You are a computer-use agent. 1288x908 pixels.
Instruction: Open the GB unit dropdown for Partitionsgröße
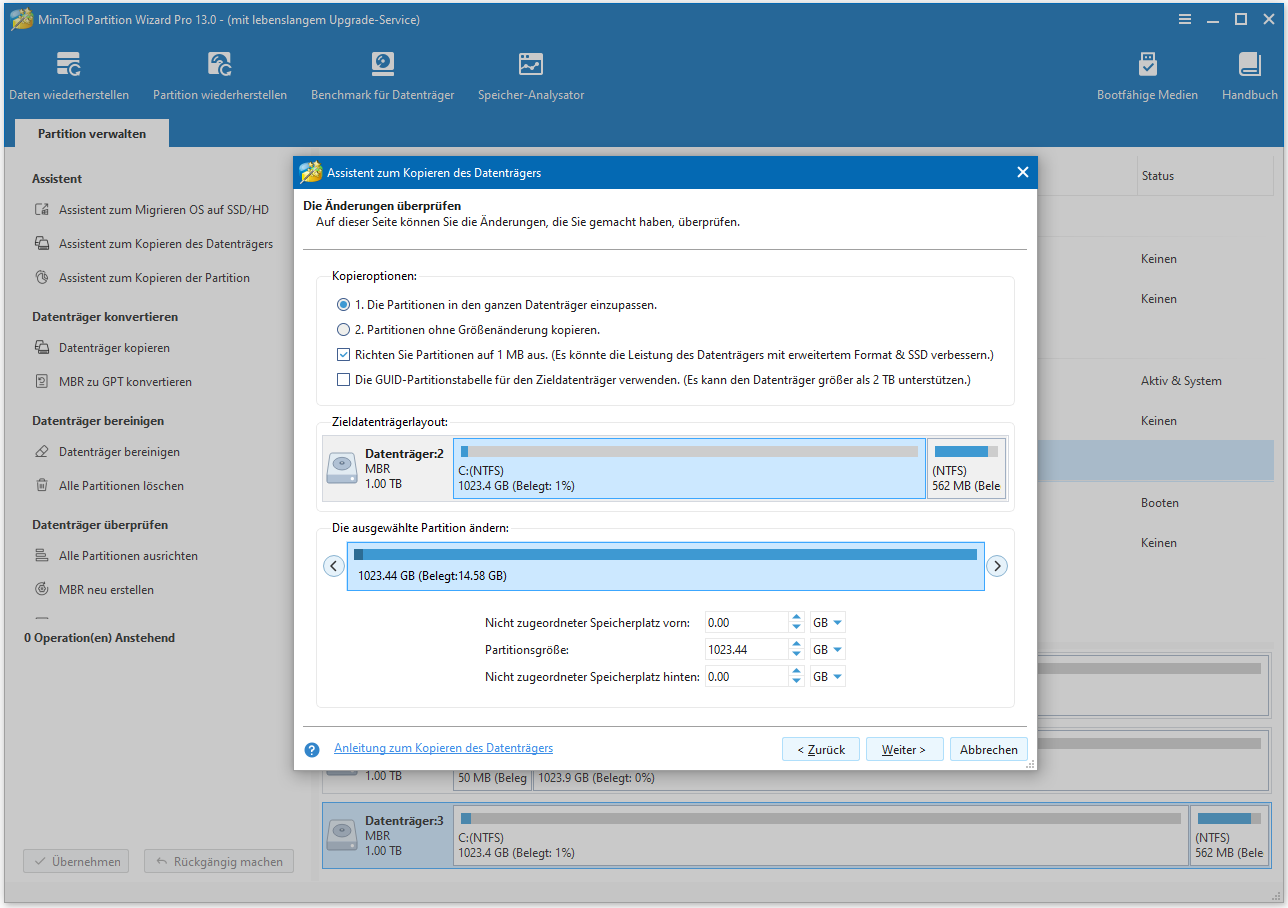tap(826, 648)
